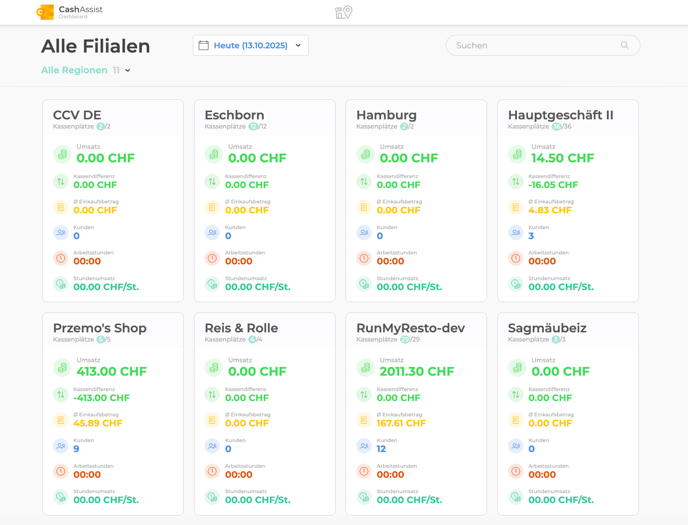Click Kassenplätze badge in Reis & Rolle card
The width and height of the screenshot is (688, 525).
(252, 340)
